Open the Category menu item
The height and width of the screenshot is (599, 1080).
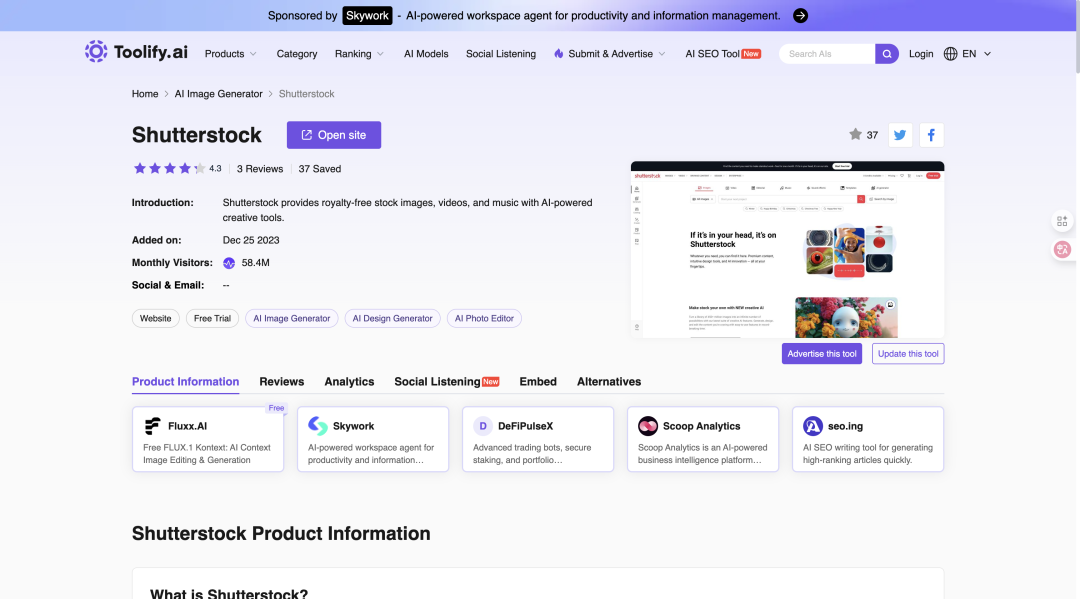tap(297, 54)
